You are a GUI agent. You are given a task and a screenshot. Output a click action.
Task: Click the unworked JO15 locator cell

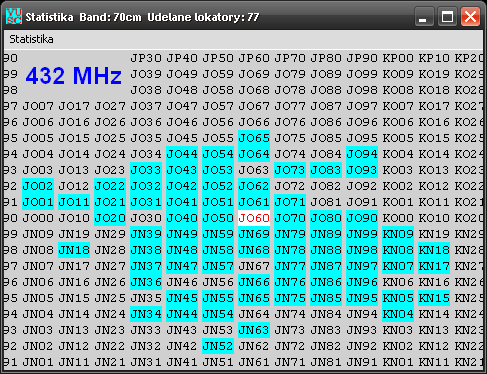74,138
